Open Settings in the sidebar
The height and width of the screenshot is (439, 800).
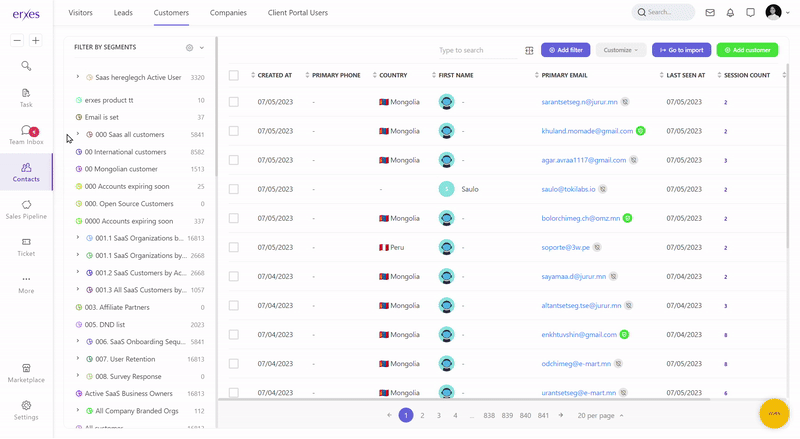pyautogui.click(x=26, y=410)
